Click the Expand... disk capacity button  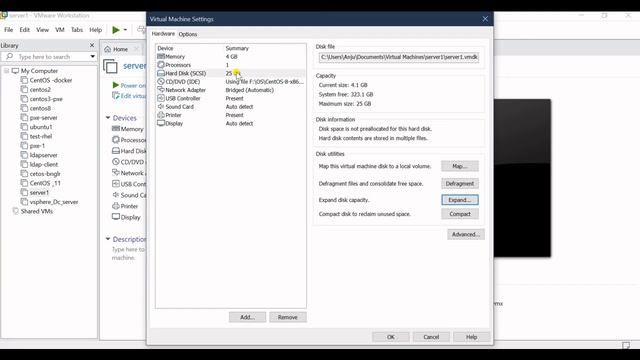pos(460,200)
